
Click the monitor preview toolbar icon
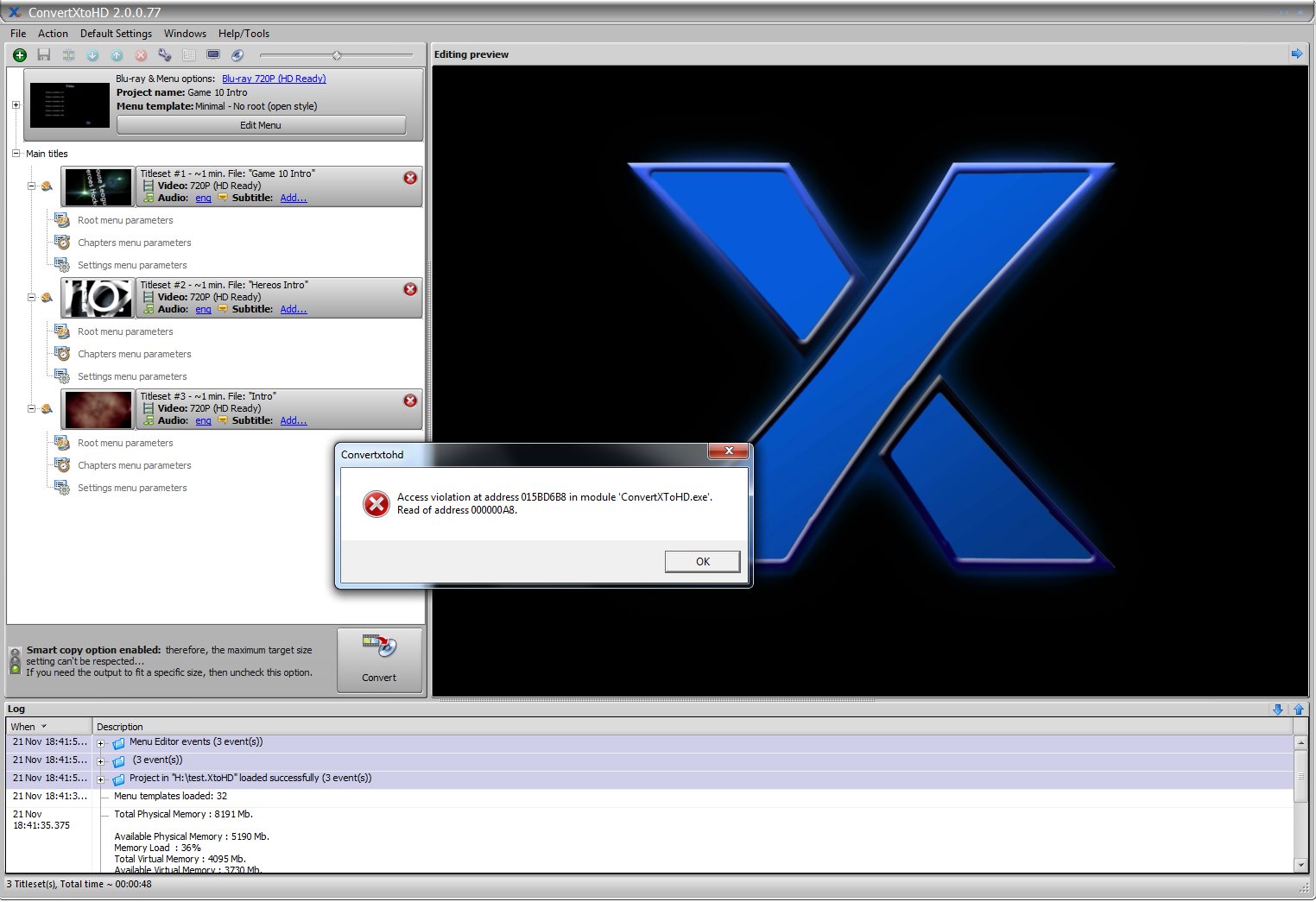(x=213, y=55)
